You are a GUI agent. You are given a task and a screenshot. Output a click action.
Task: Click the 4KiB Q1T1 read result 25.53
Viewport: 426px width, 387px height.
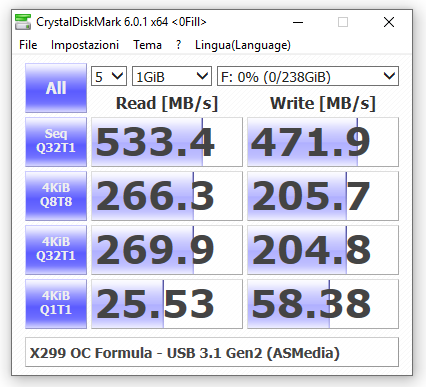(x=167, y=304)
